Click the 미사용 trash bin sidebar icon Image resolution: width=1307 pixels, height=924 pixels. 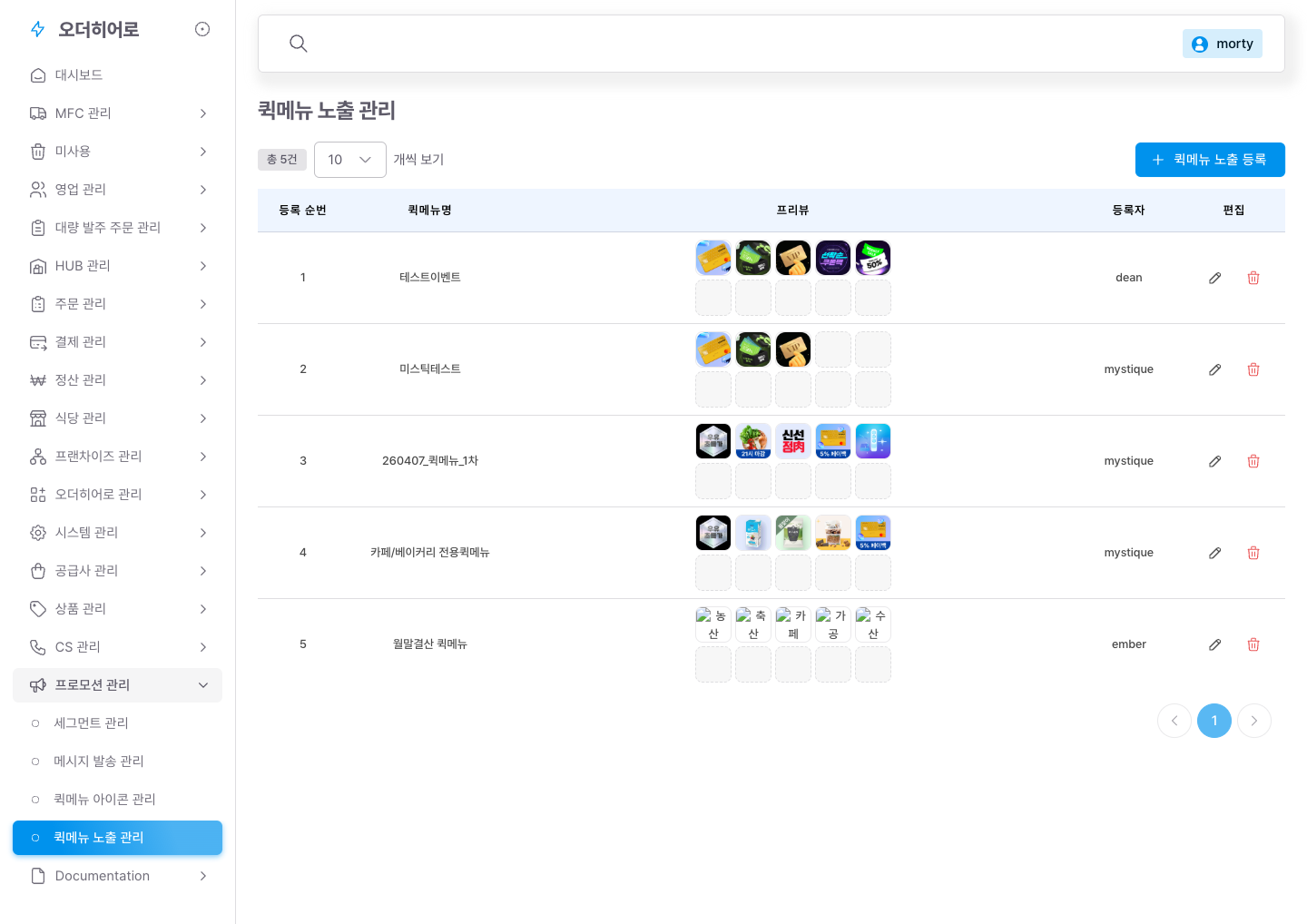pos(38,152)
